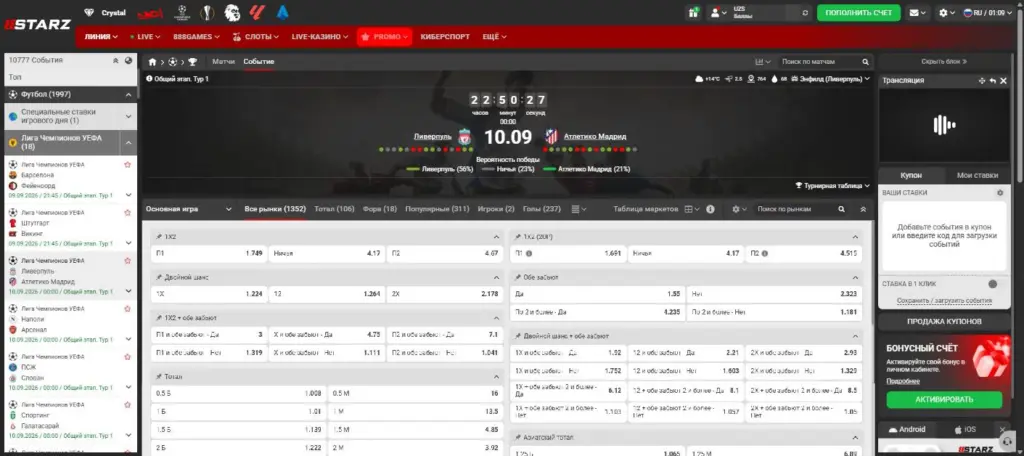Open the messages envelope dropdown
This screenshot has width=1024, height=456.
click(918, 12)
